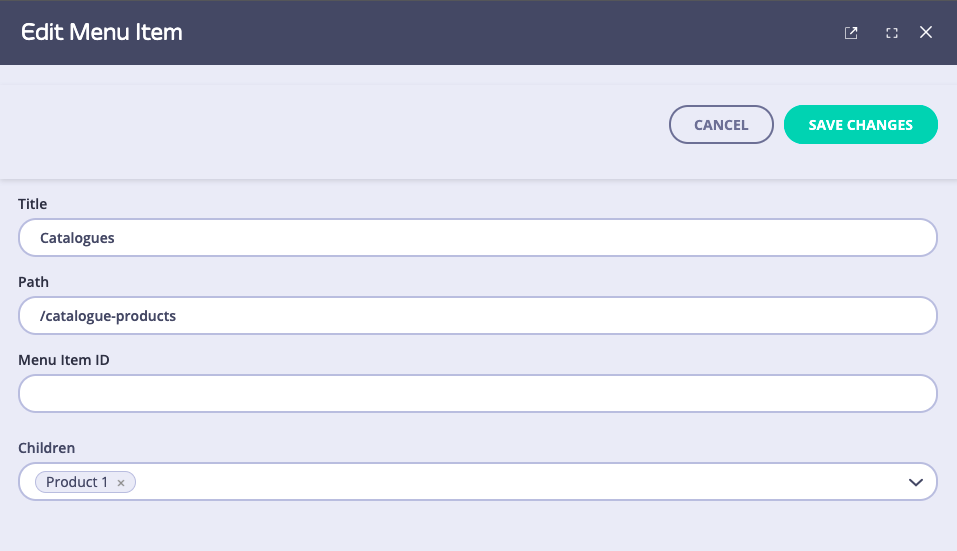957x551 pixels.
Task: Select the Product 1 chip
Action: tap(77, 482)
